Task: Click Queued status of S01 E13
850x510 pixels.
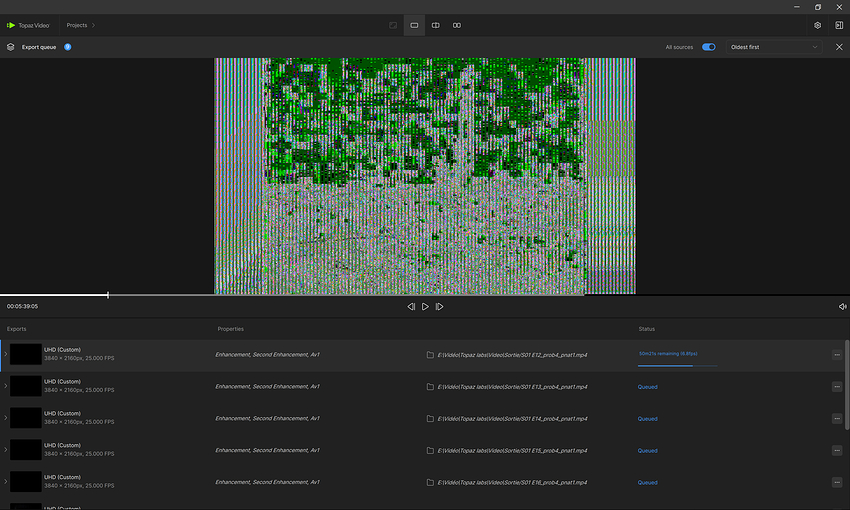Action: pyautogui.click(x=647, y=387)
